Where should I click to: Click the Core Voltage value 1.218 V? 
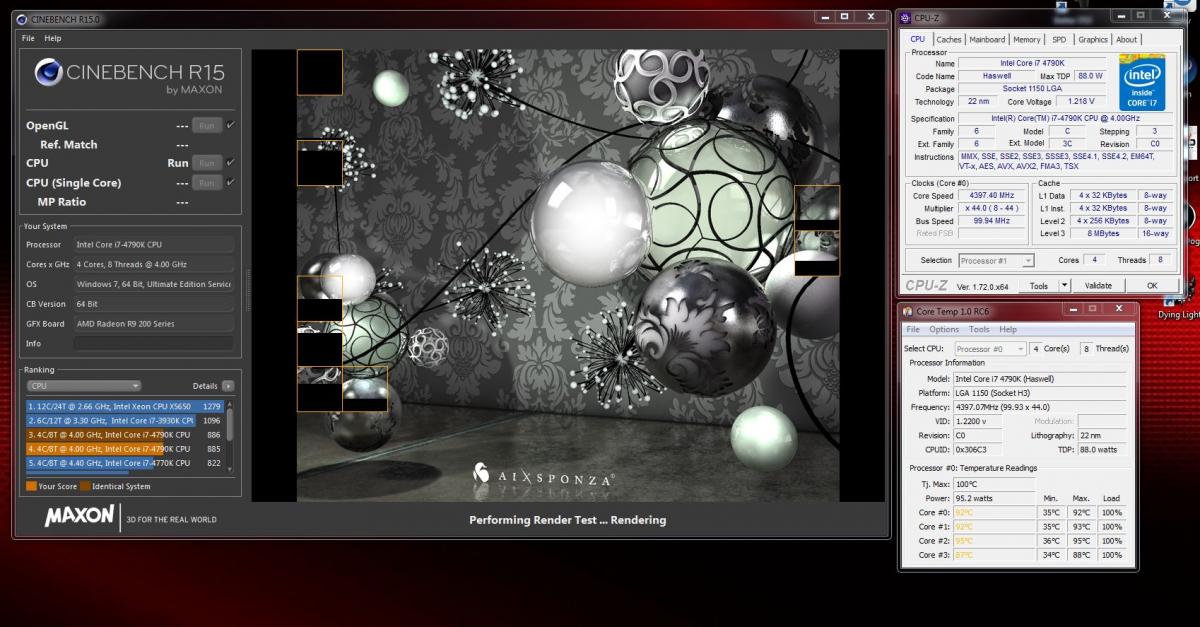(1079, 101)
